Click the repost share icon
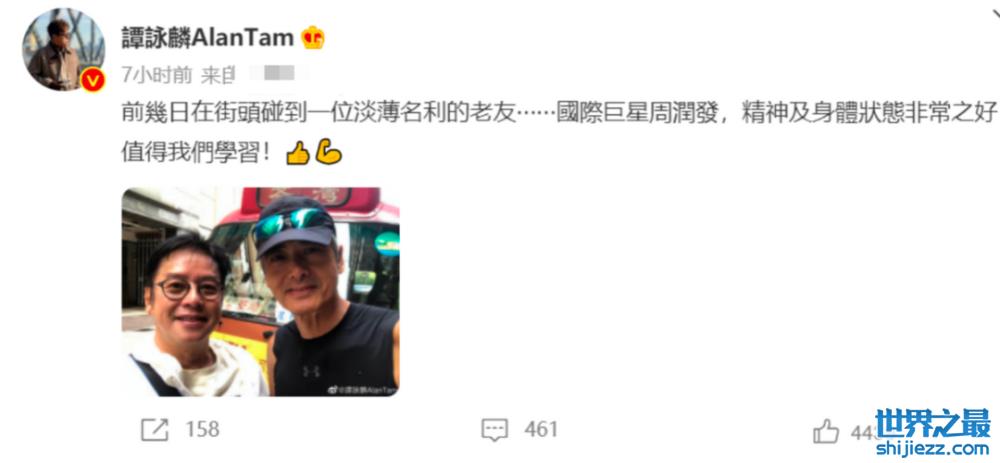 coord(155,430)
